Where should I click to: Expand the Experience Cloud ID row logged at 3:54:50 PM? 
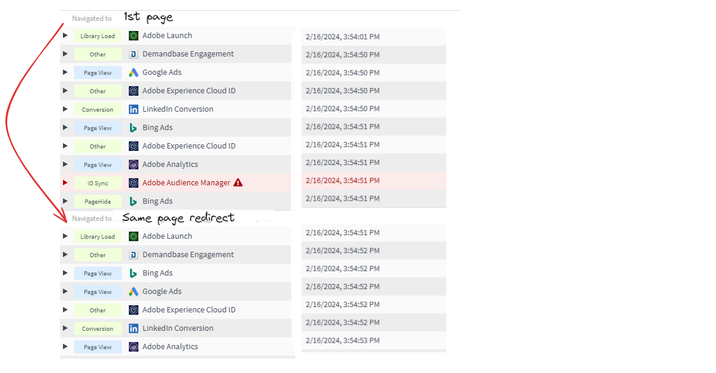[x=65, y=91]
